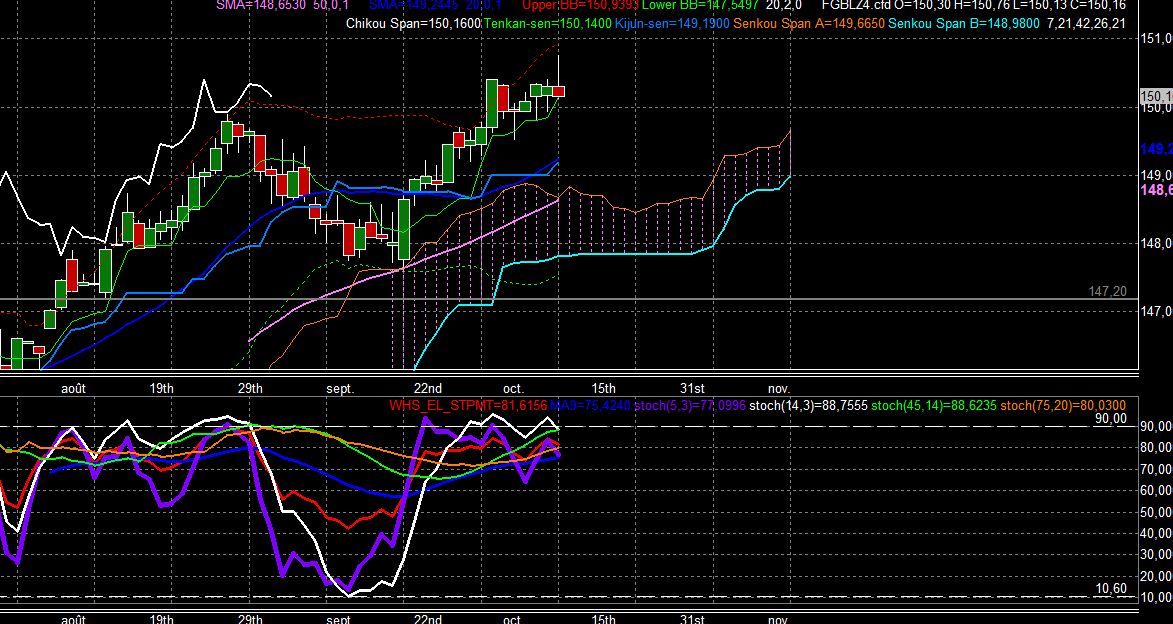Click the FGBLZ4.cfd OHLC quote text
Viewport: 1173px width, 624px height.
pyautogui.click(x=974, y=5)
